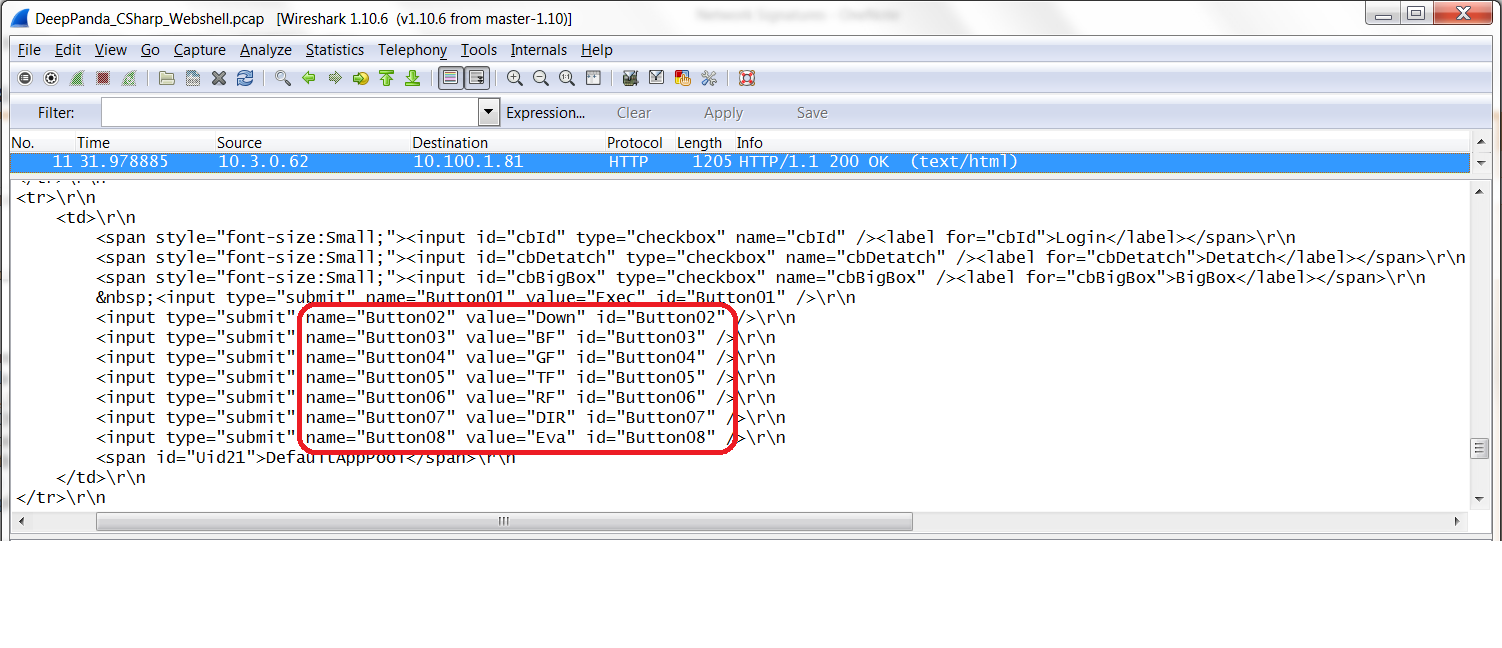Viewport: 1502px width, 648px height.
Task: Stop the running capture
Action: [103, 78]
